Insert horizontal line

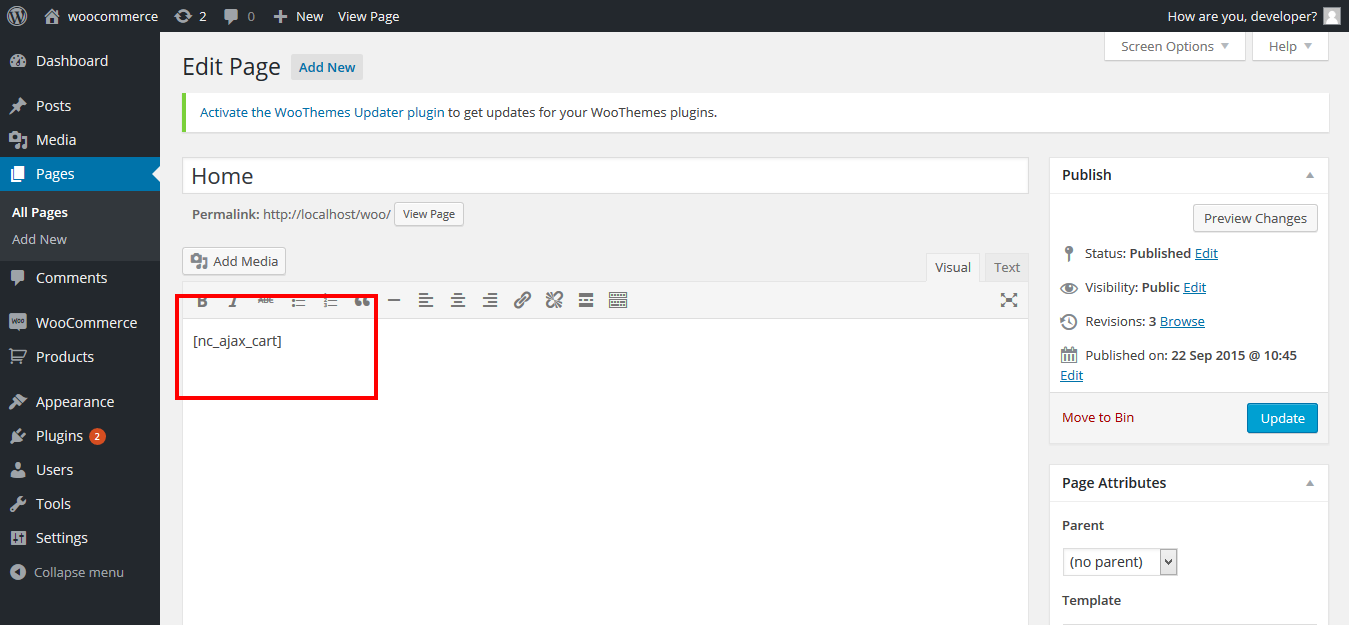tap(394, 300)
